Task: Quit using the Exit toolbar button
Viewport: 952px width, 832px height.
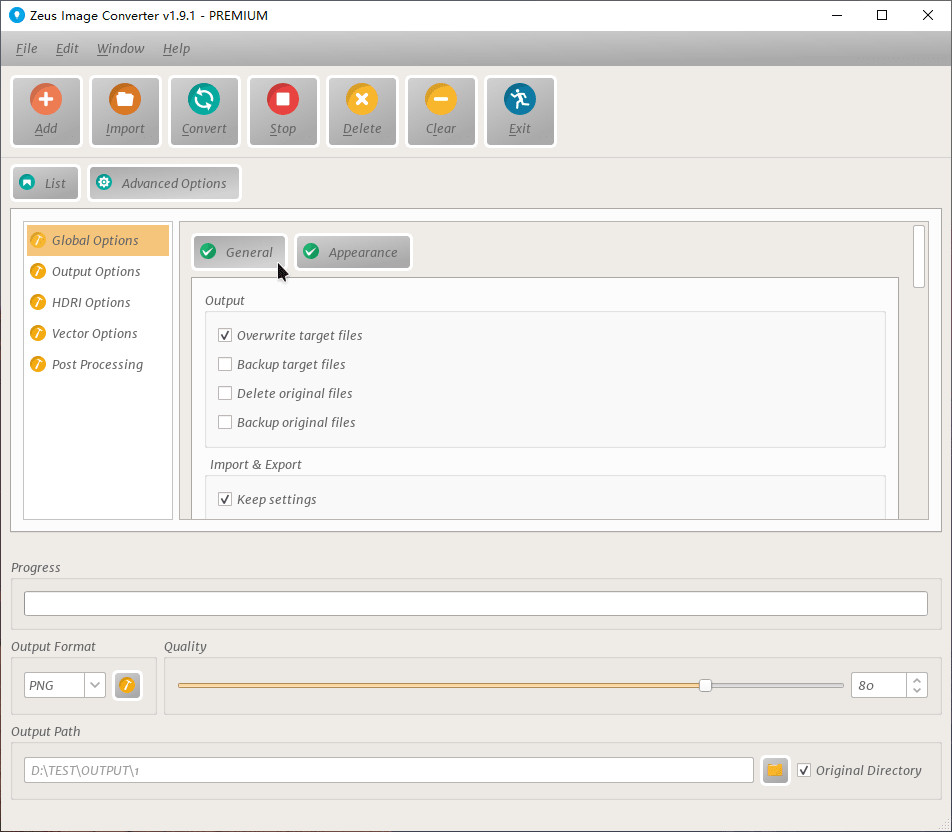Action: tap(520, 111)
